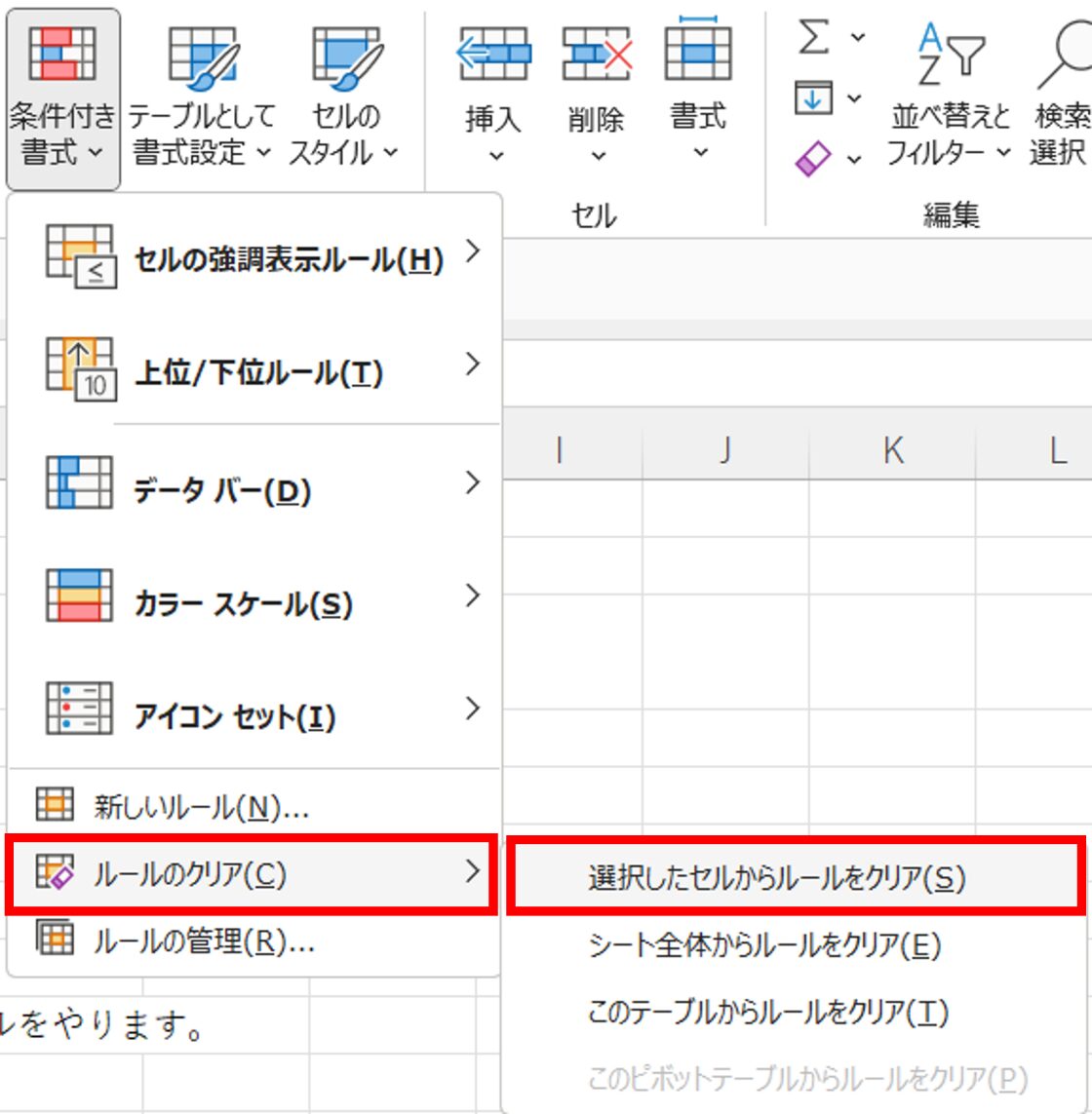
Task: Expand 上位/下位ルール submenu arrow
Action: [x=473, y=365]
